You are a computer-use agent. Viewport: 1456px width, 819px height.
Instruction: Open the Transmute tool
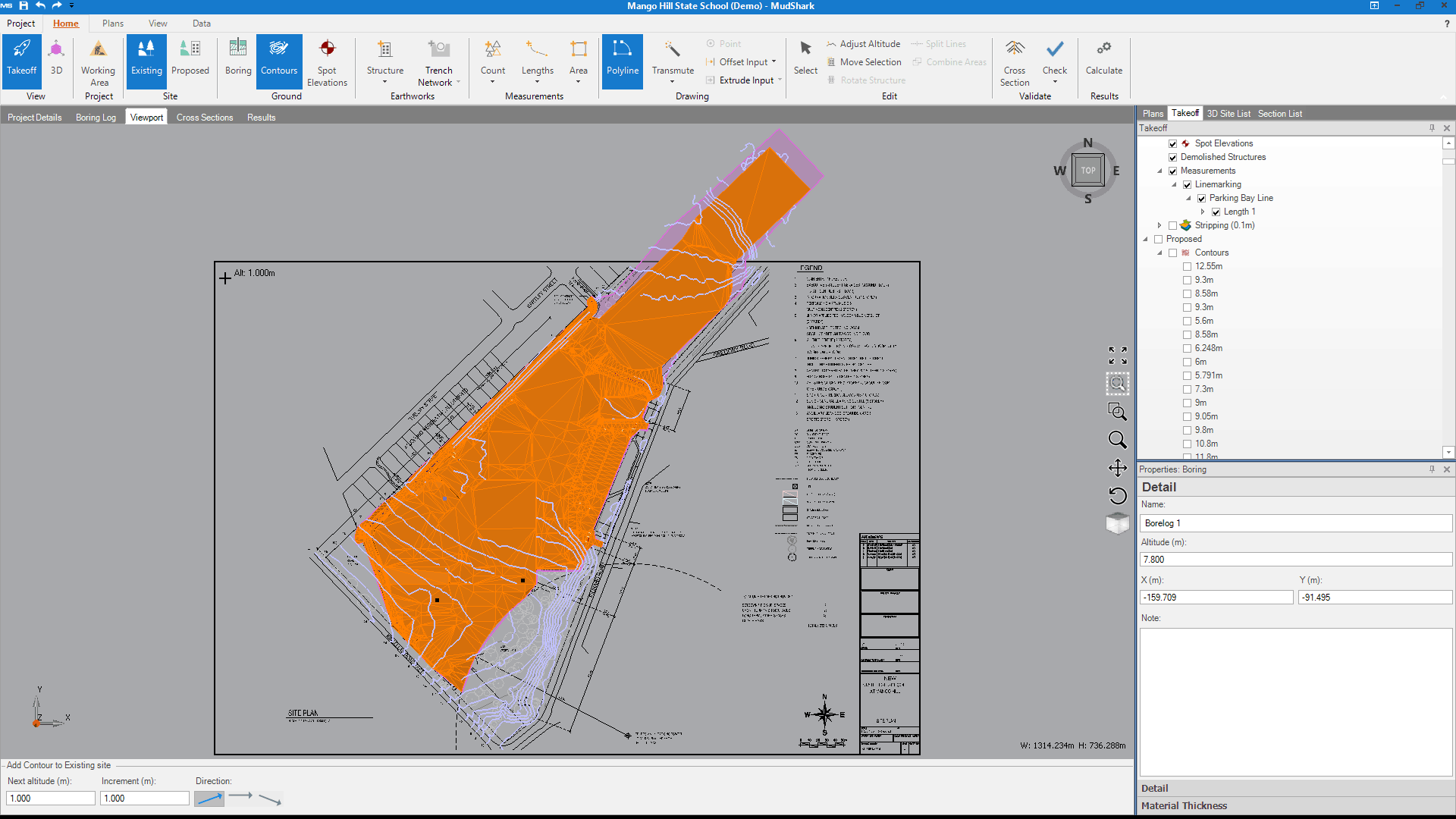click(672, 61)
